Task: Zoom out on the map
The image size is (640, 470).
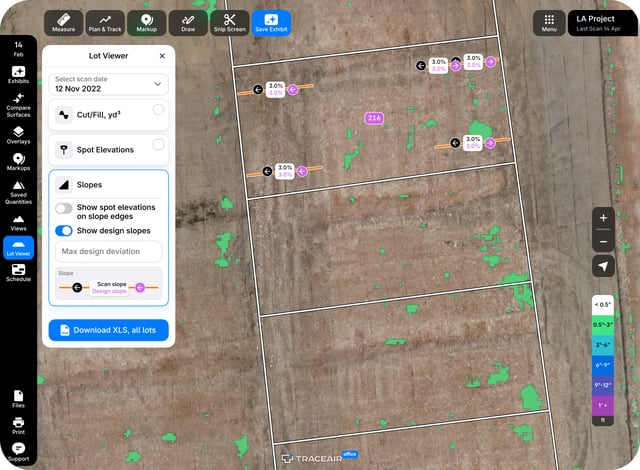Action: (x=603, y=242)
